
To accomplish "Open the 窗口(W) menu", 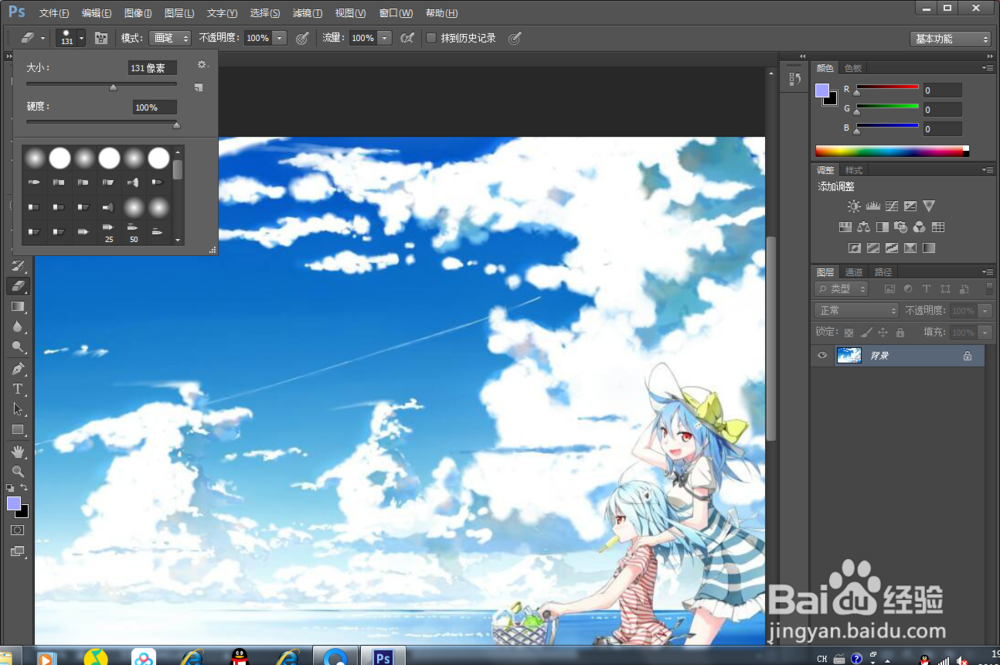I will [x=395, y=13].
